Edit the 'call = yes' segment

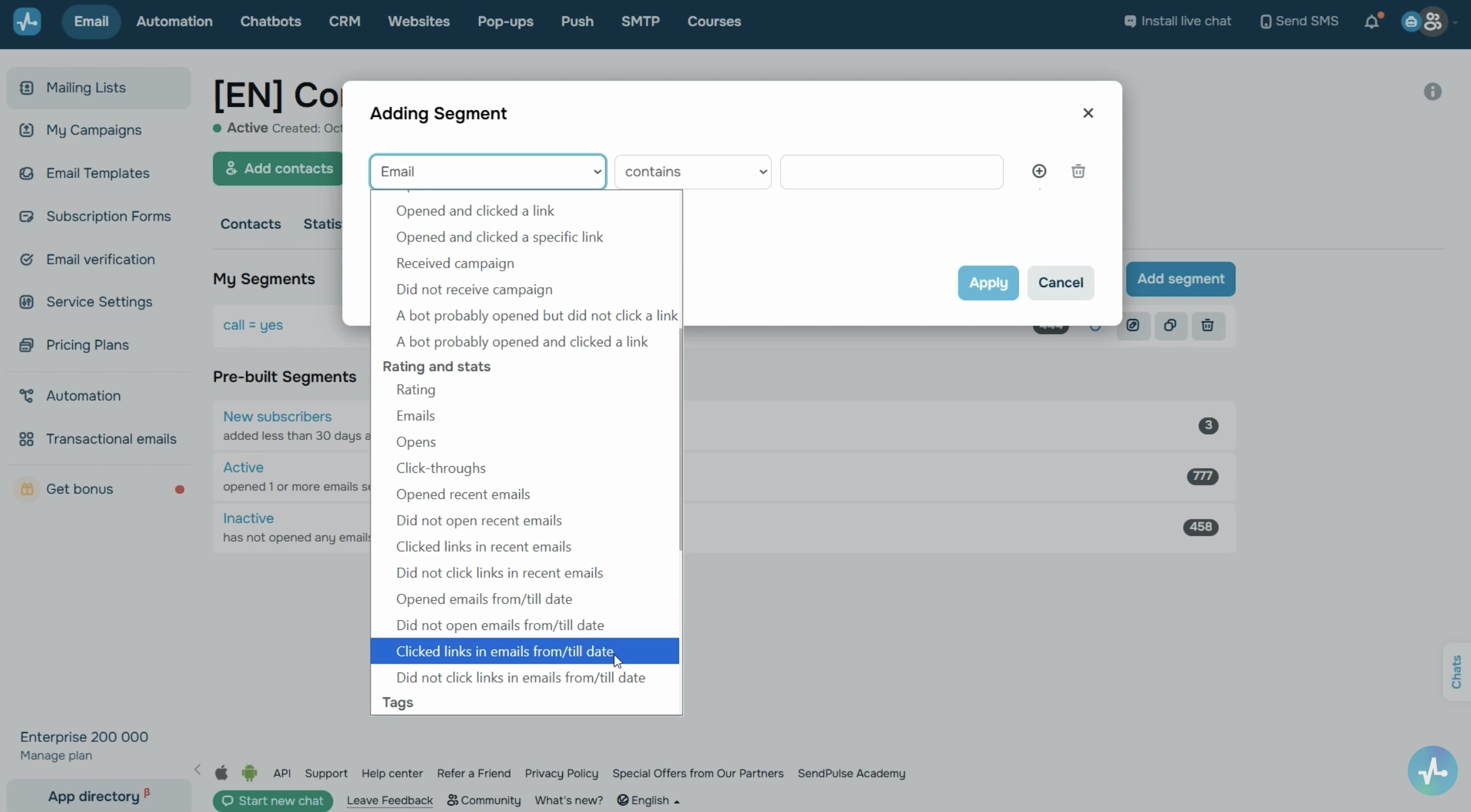point(1133,325)
